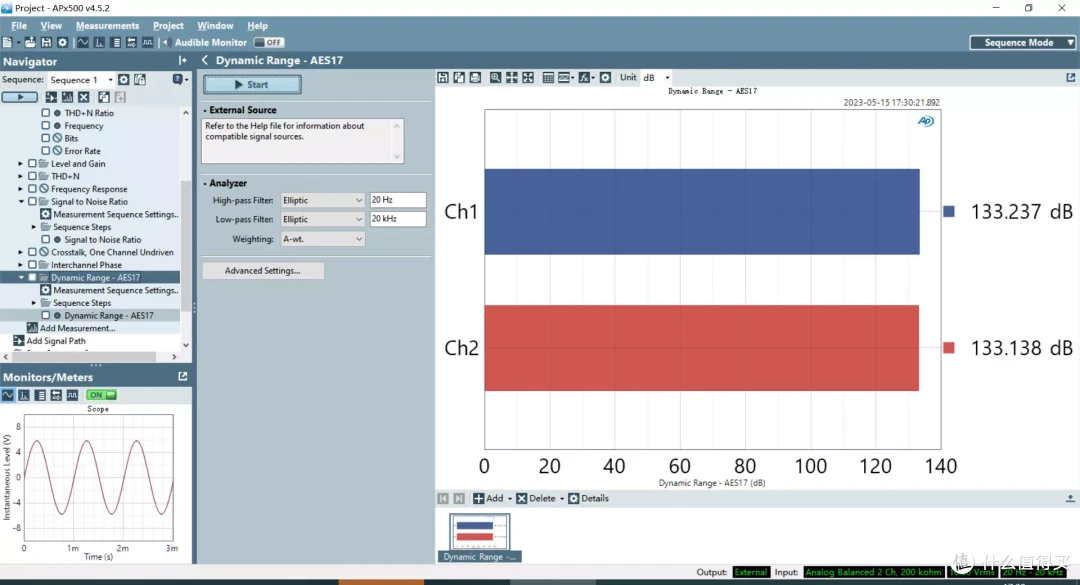Click the Low-pass filter 20 kHz field
Image resolution: width=1080 pixels, height=585 pixels.
tap(397, 219)
